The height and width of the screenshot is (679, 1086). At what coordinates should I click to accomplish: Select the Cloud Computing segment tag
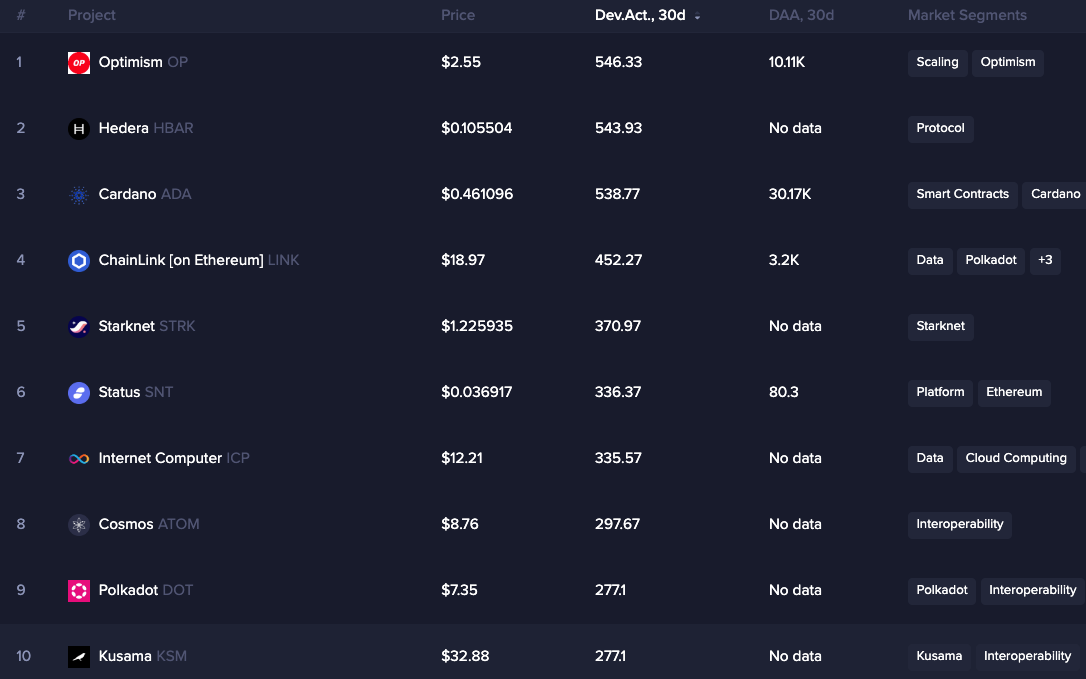point(1016,459)
